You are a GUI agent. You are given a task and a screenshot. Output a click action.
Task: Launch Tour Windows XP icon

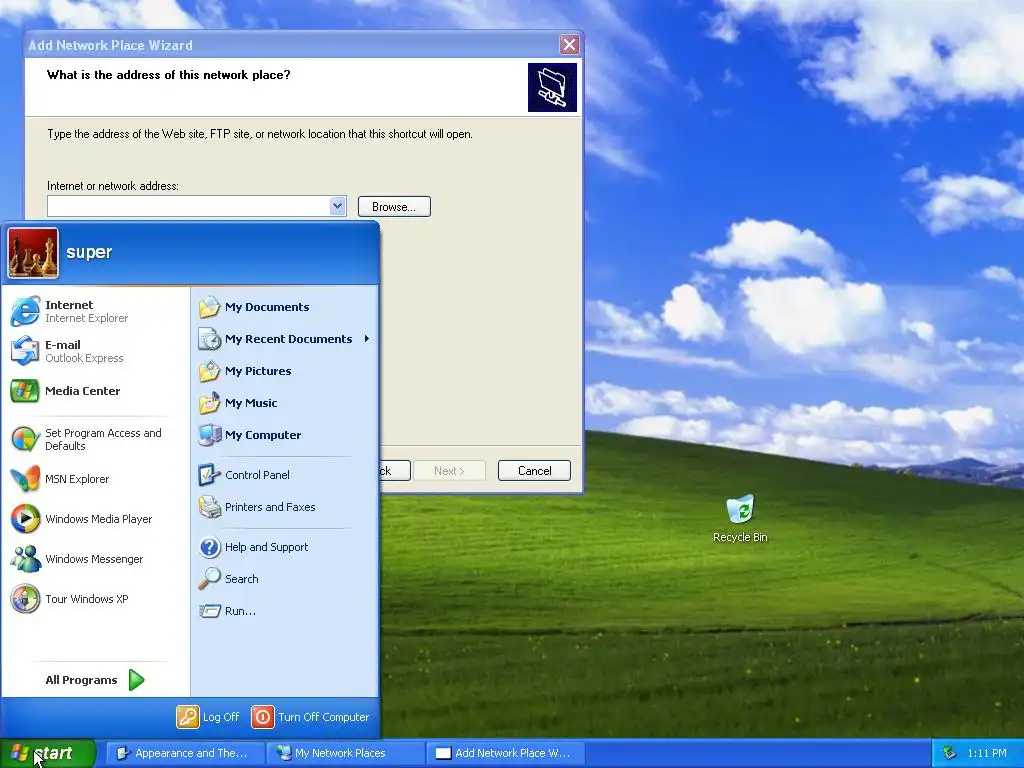pyautogui.click(x=25, y=599)
